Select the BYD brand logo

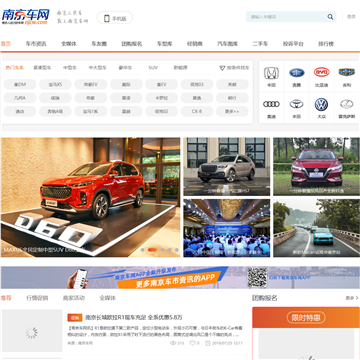click(321, 72)
